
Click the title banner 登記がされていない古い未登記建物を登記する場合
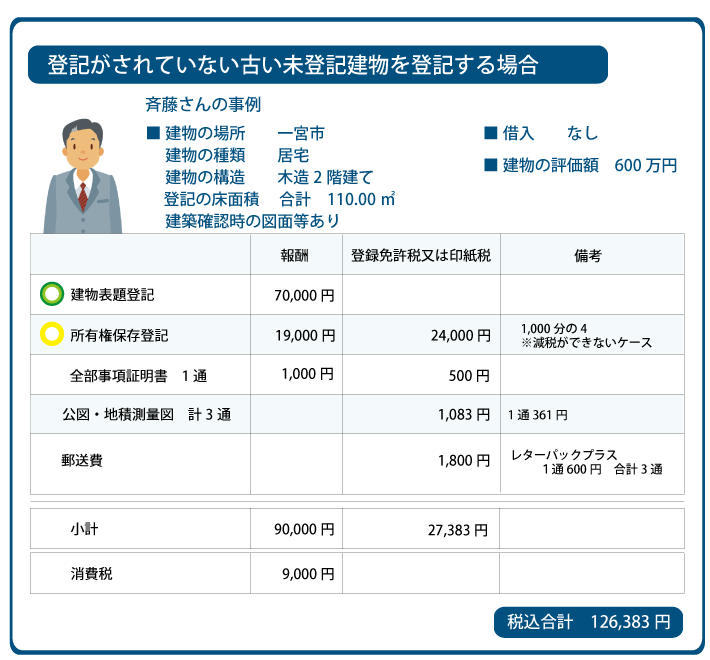point(318,64)
